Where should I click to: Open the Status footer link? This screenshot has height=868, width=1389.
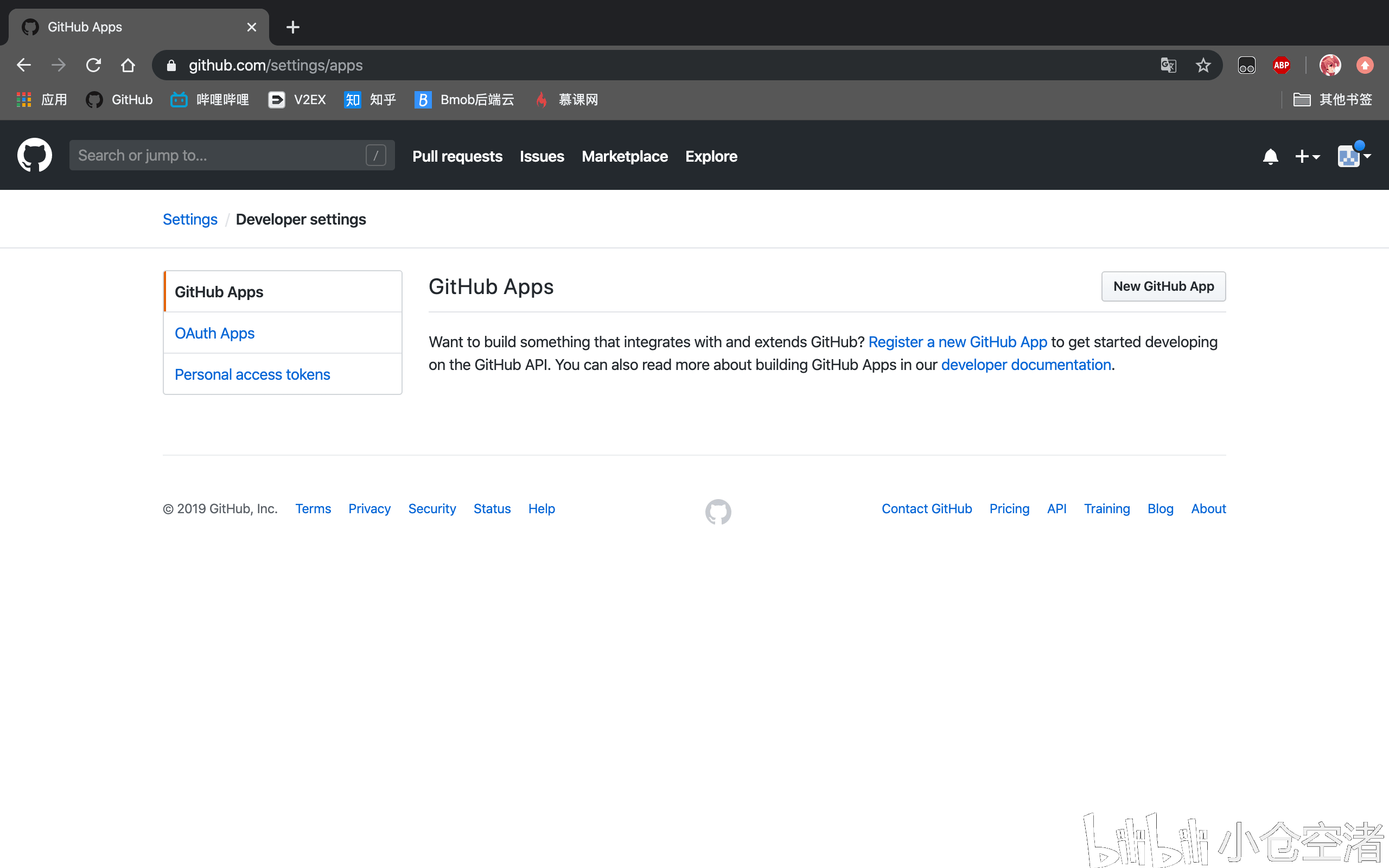coord(492,509)
